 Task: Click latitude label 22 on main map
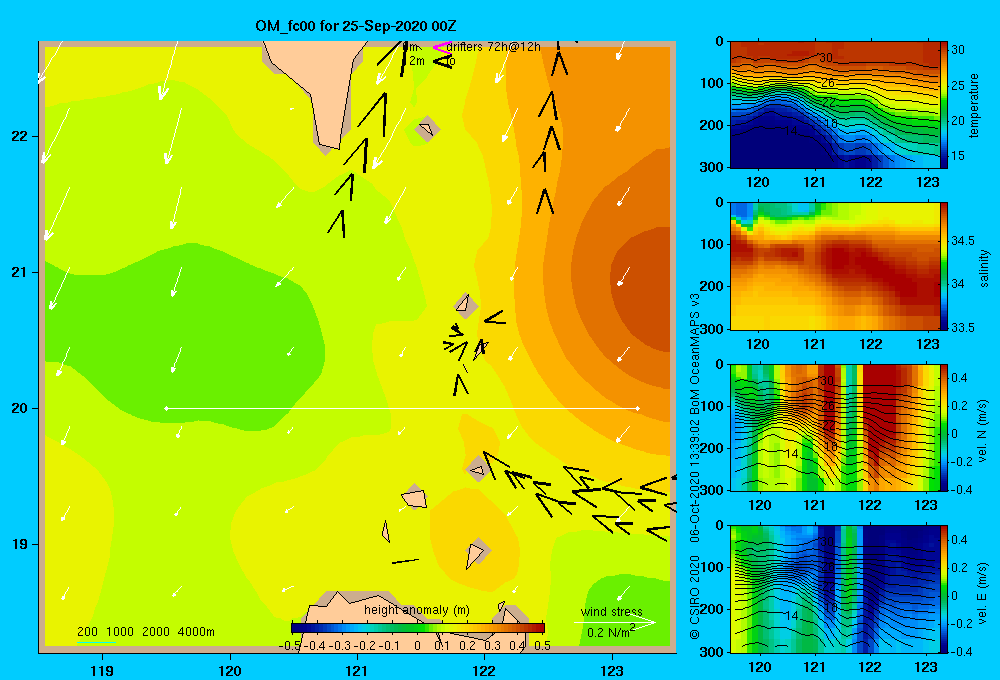tap(19, 137)
